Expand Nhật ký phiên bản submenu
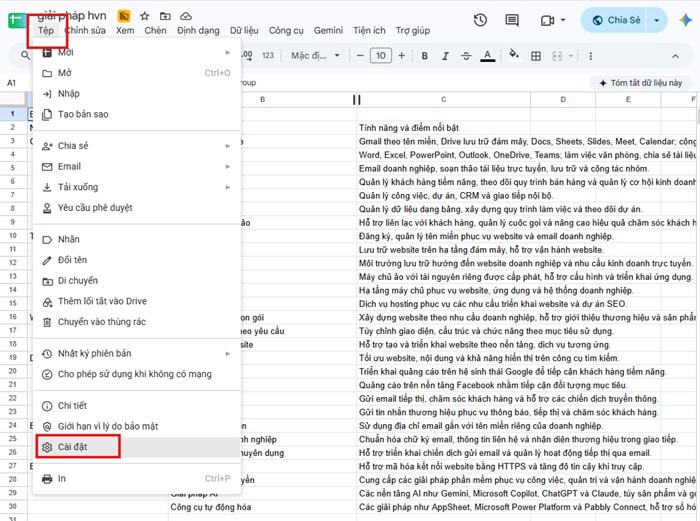Viewport: 700px width, 521px height. click(137, 354)
